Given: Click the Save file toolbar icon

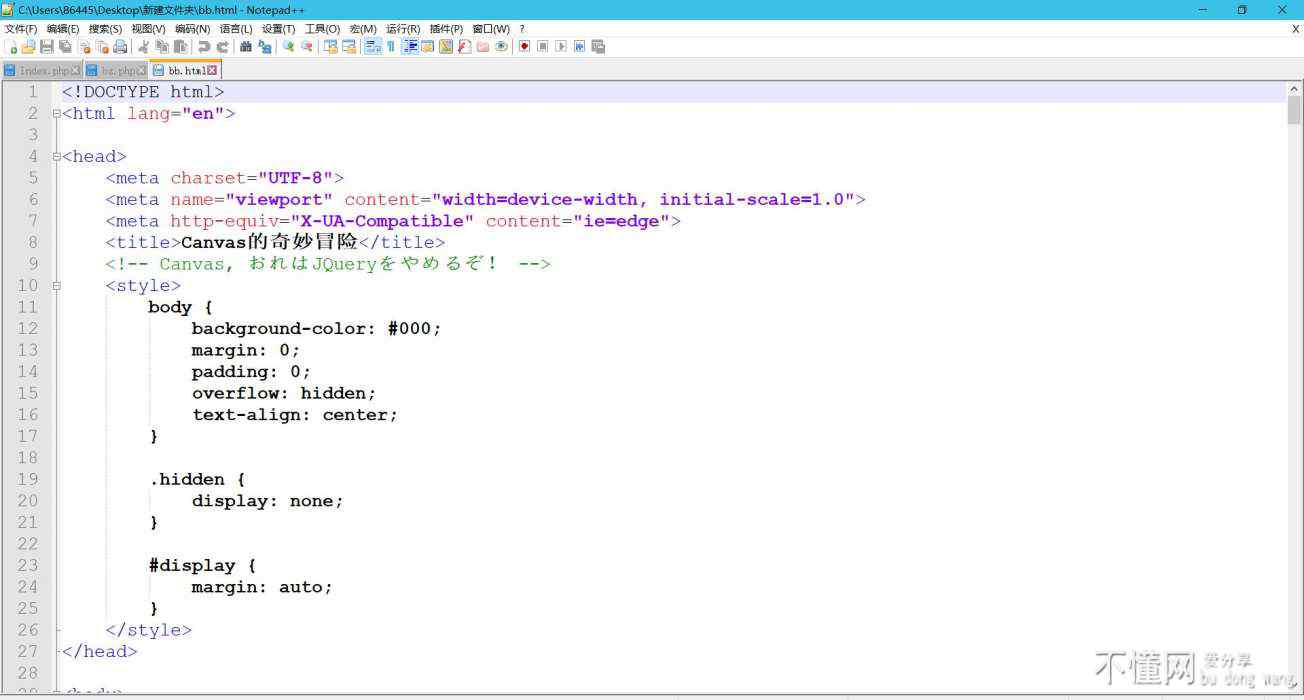Looking at the screenshot, I should pyautogui.click(x=46, y=47).
